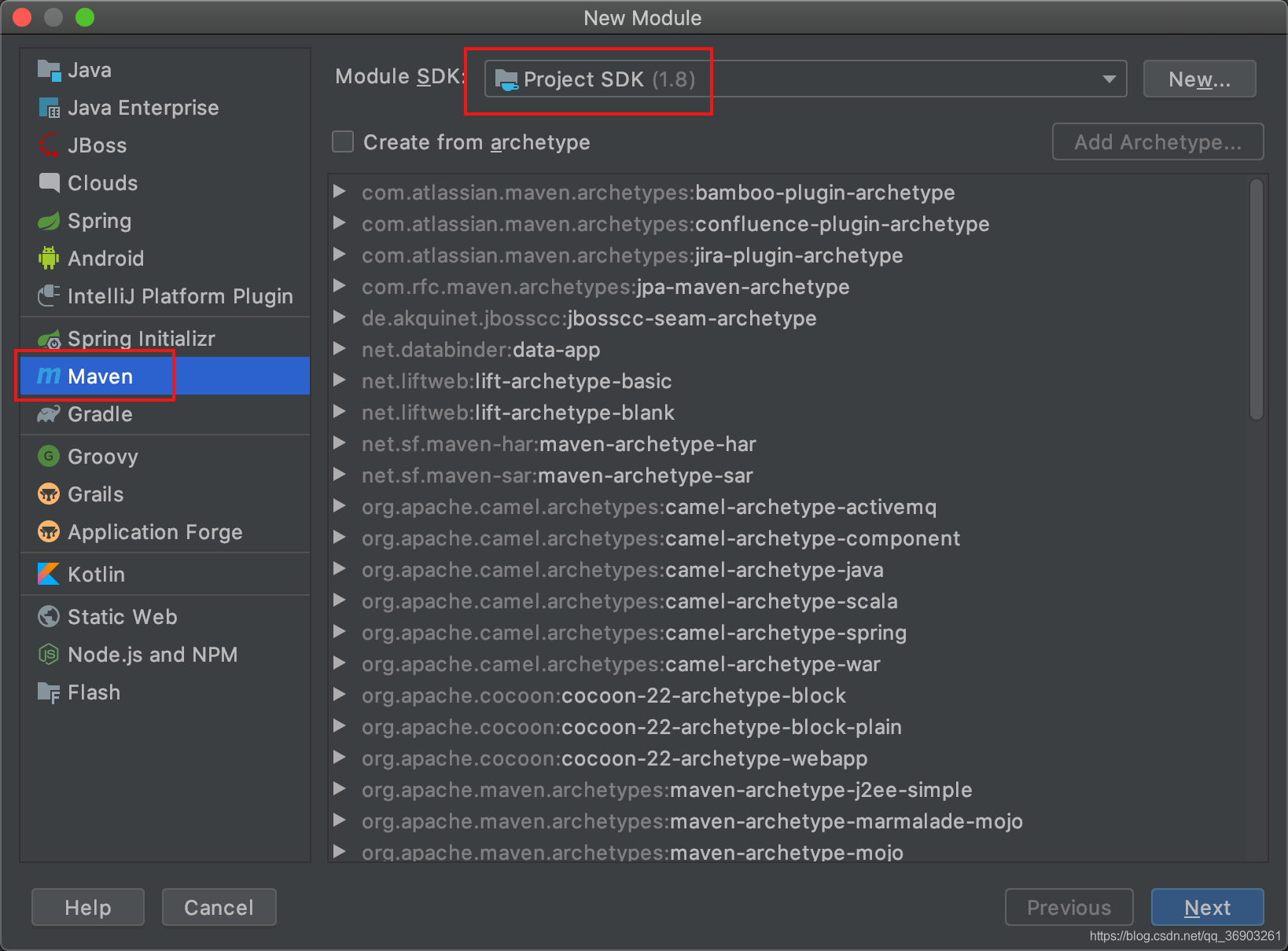
Task: Click the Node.js hexagon icon
Action: pyautogui.click(x=49, y=654)
